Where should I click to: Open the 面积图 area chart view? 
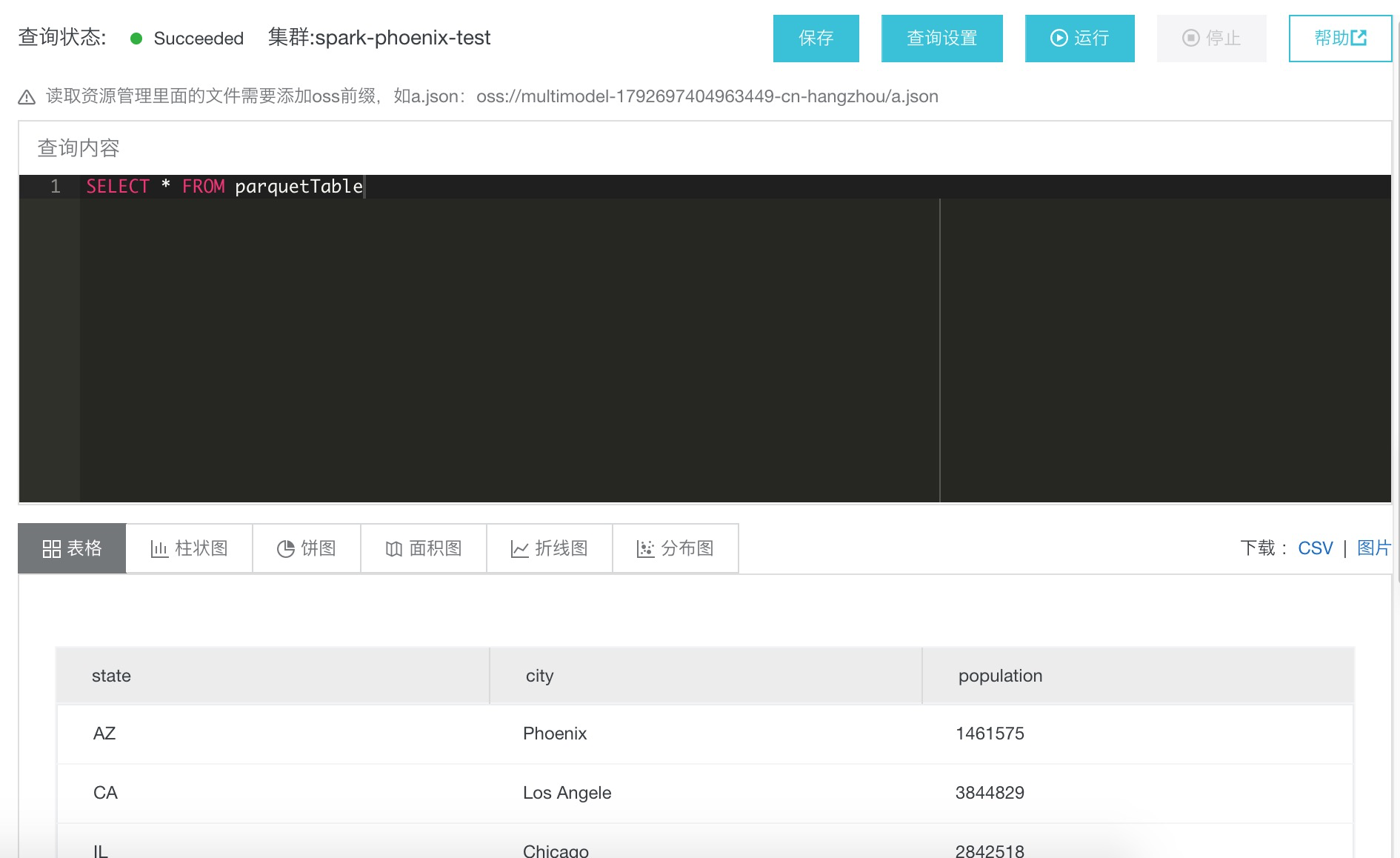[423, 548]
